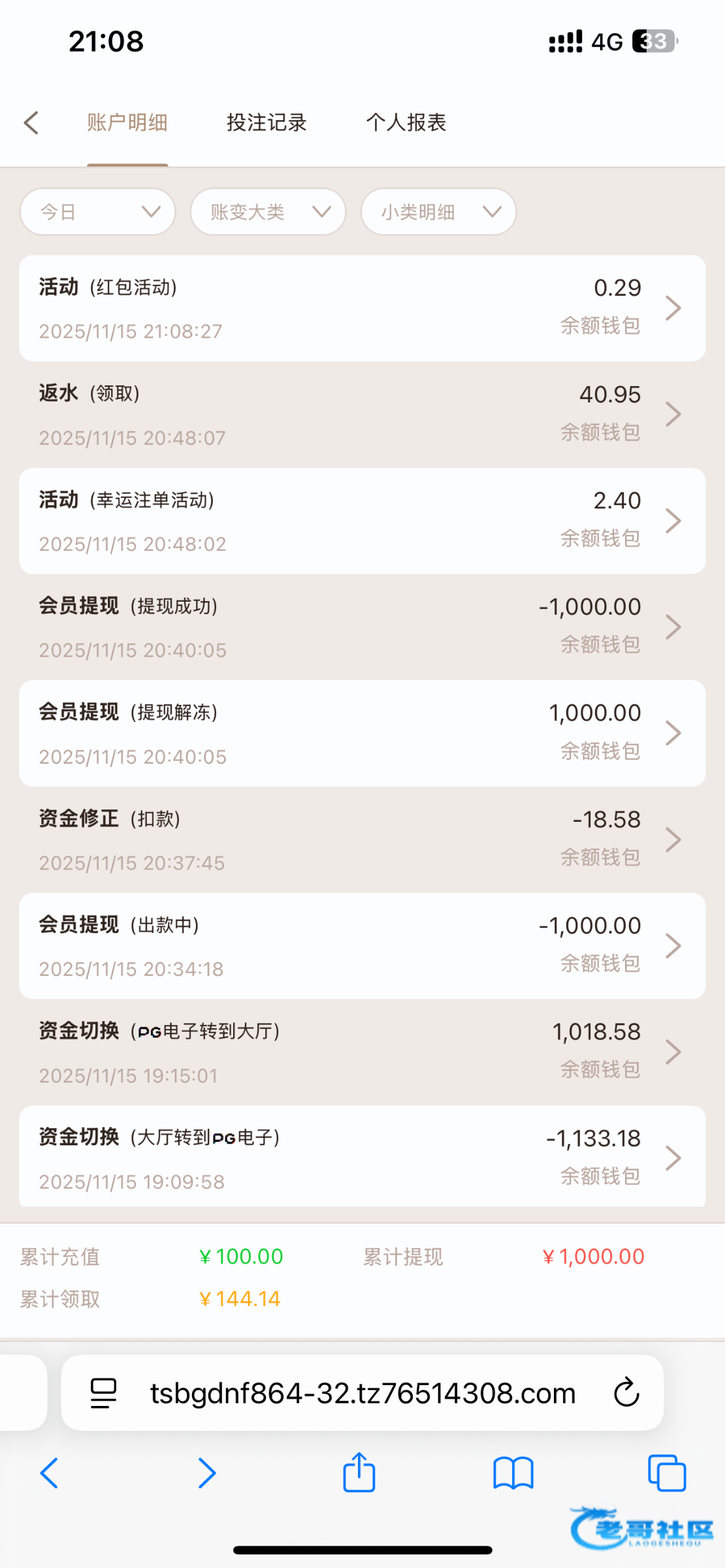725x1568 pixels.
Task: Tap Safari's reload page icon
Action: [626, 1393]
